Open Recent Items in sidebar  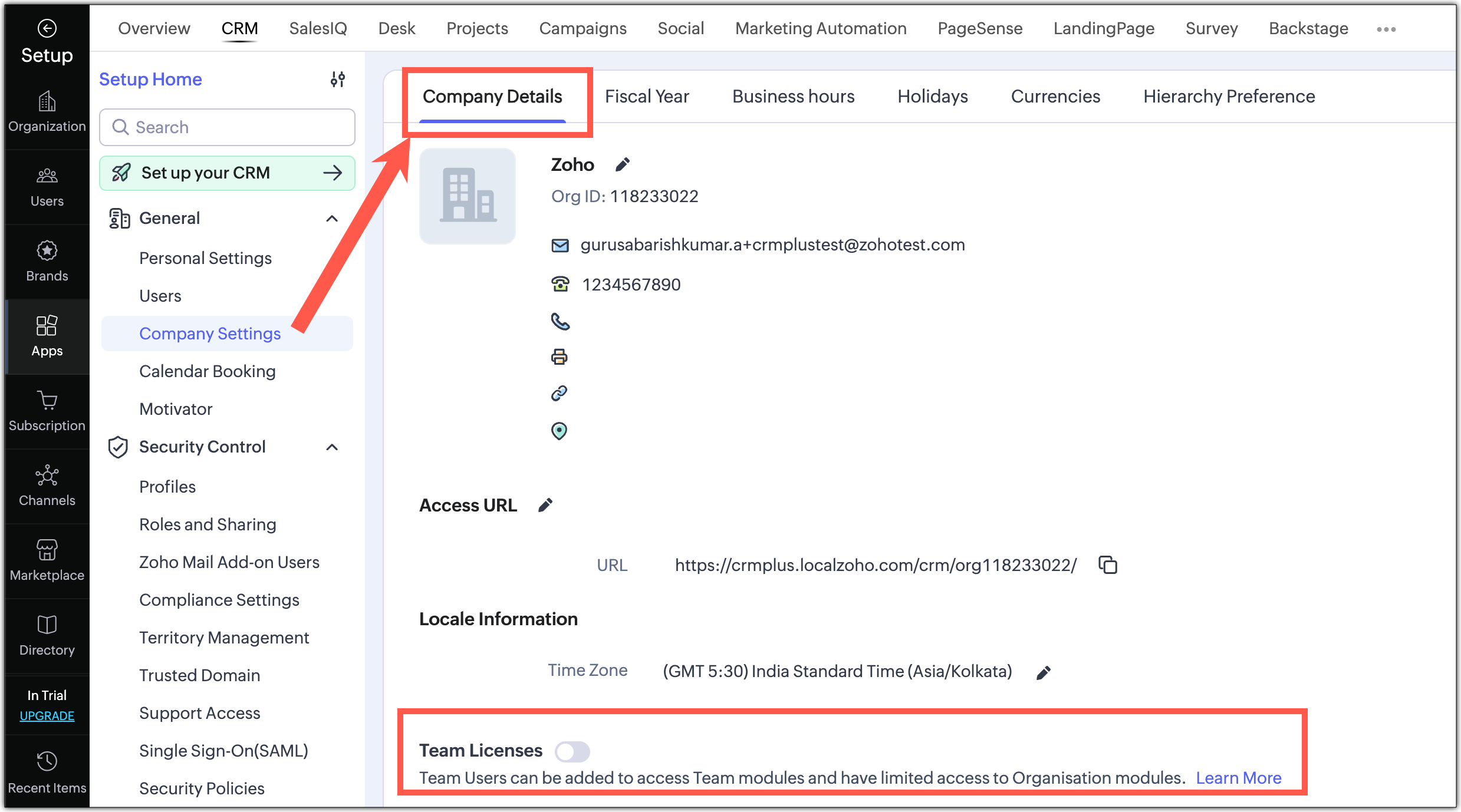point(47,772)
